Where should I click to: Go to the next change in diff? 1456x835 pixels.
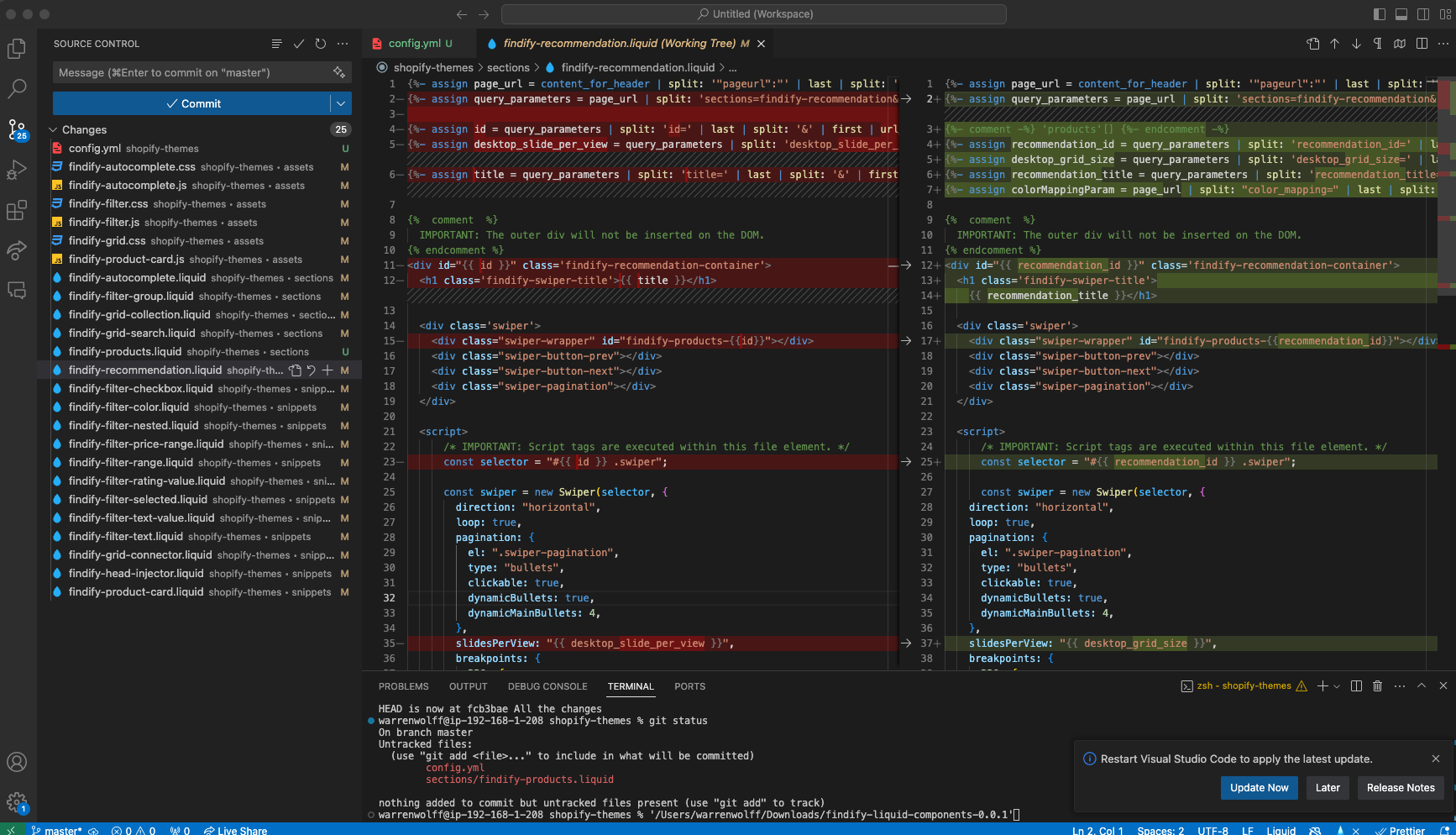click(1356, 44)
